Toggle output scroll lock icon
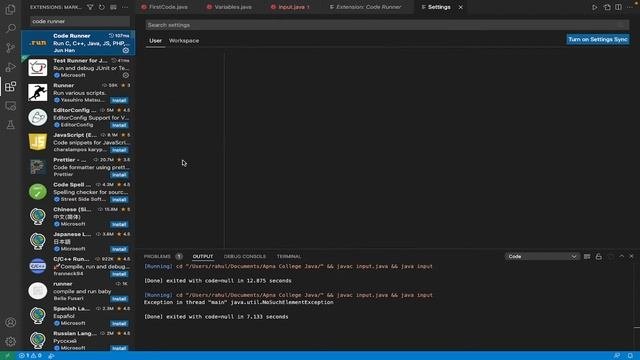640x360 pixels. pyautogui.click(x=598, y=256)
